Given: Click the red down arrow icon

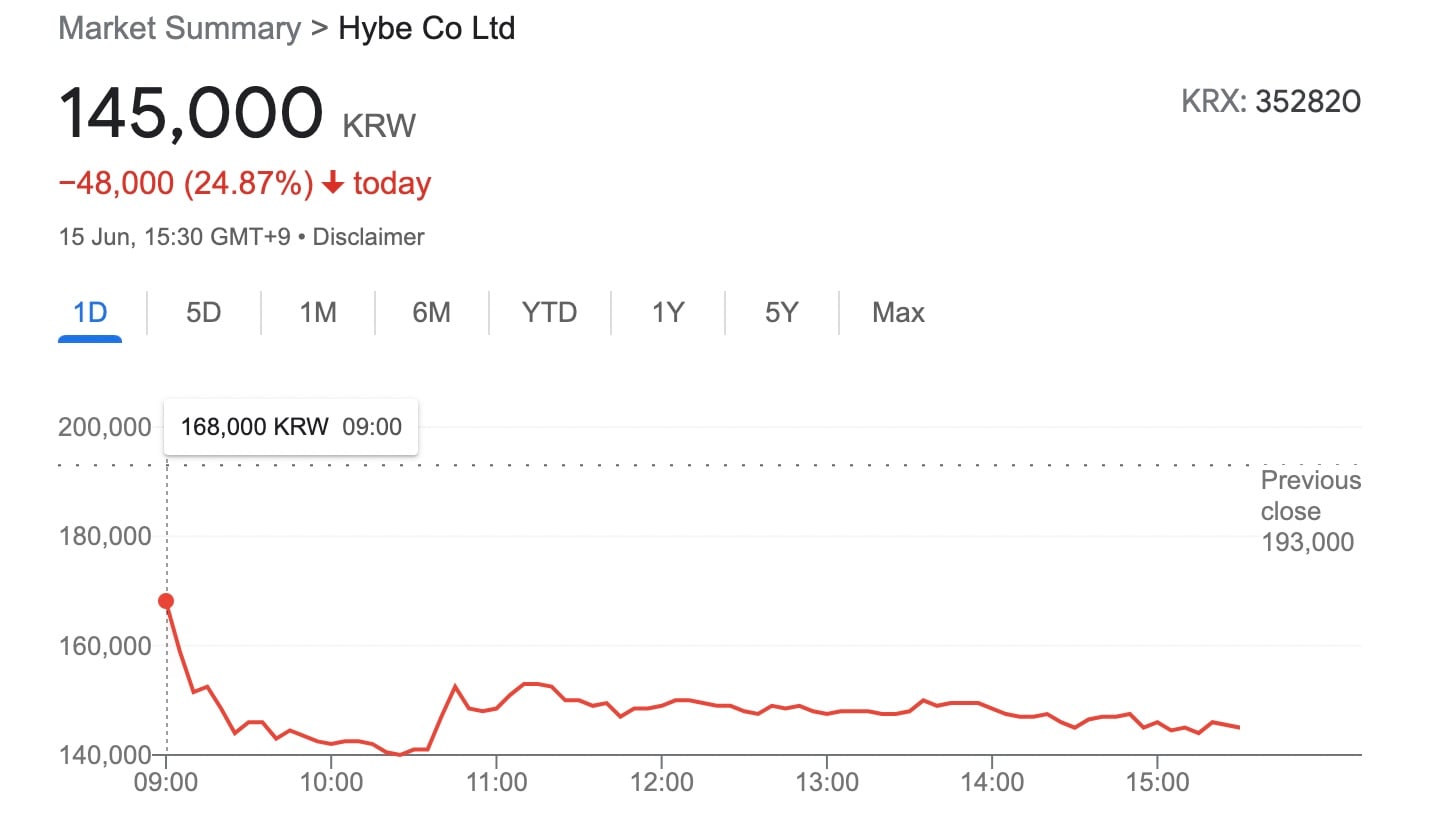Looking at the screenshot, I should pyautogui.click(x=333, y=184).
